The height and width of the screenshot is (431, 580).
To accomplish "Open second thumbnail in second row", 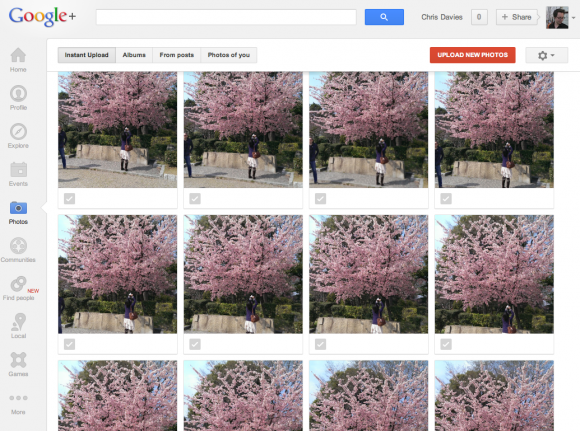I will coord(243,274).
